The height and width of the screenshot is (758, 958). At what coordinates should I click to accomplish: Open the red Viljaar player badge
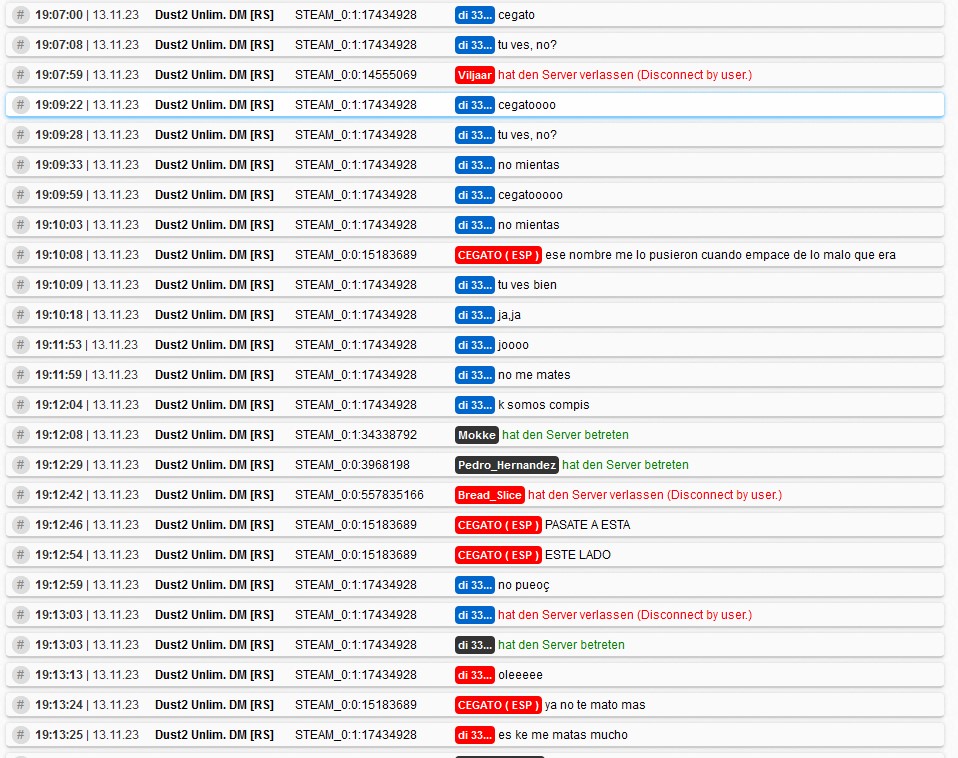(475, 75)
